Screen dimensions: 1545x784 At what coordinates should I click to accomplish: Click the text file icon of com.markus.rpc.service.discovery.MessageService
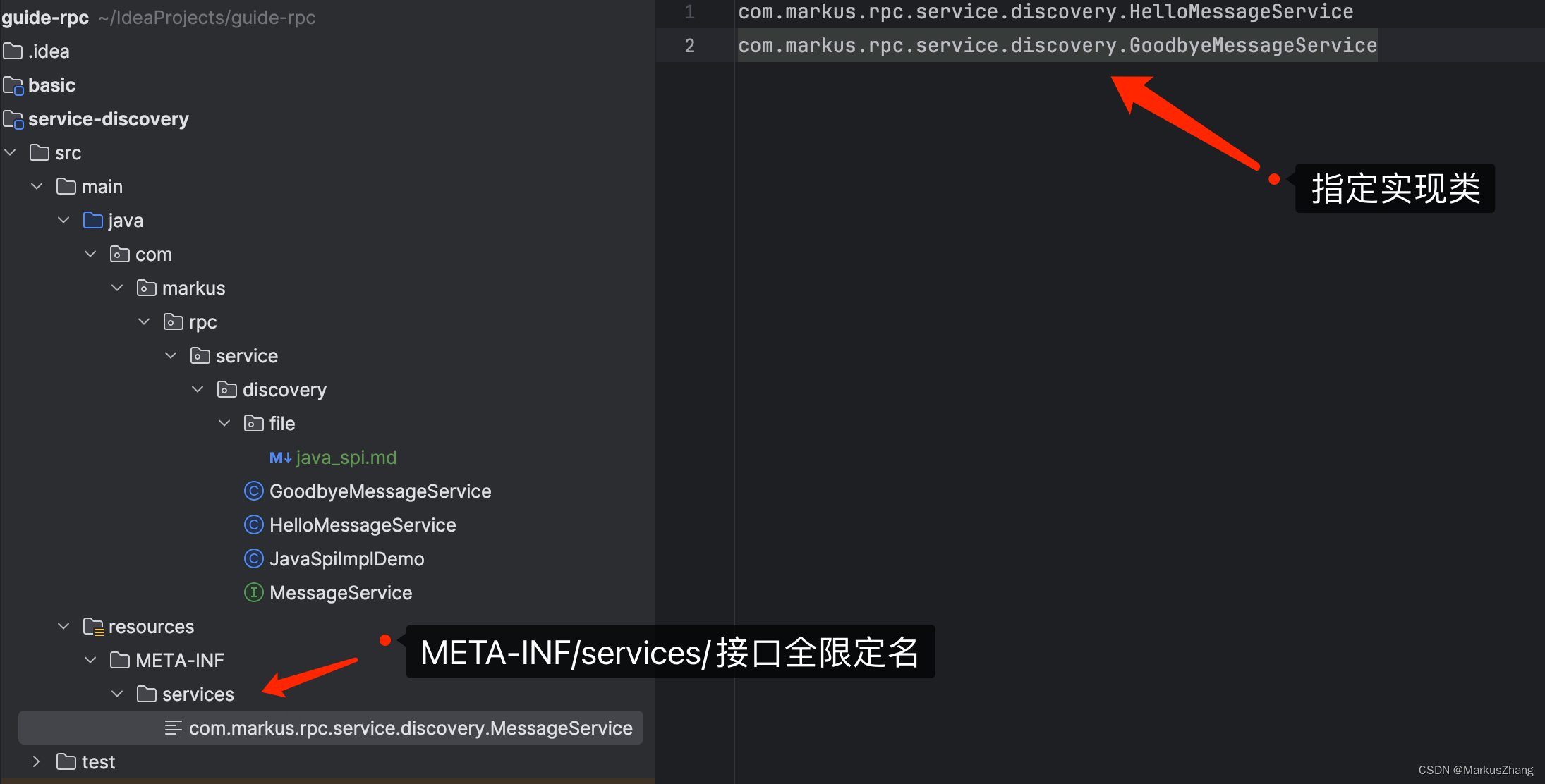pyautogui.click(x=174, y=728)
